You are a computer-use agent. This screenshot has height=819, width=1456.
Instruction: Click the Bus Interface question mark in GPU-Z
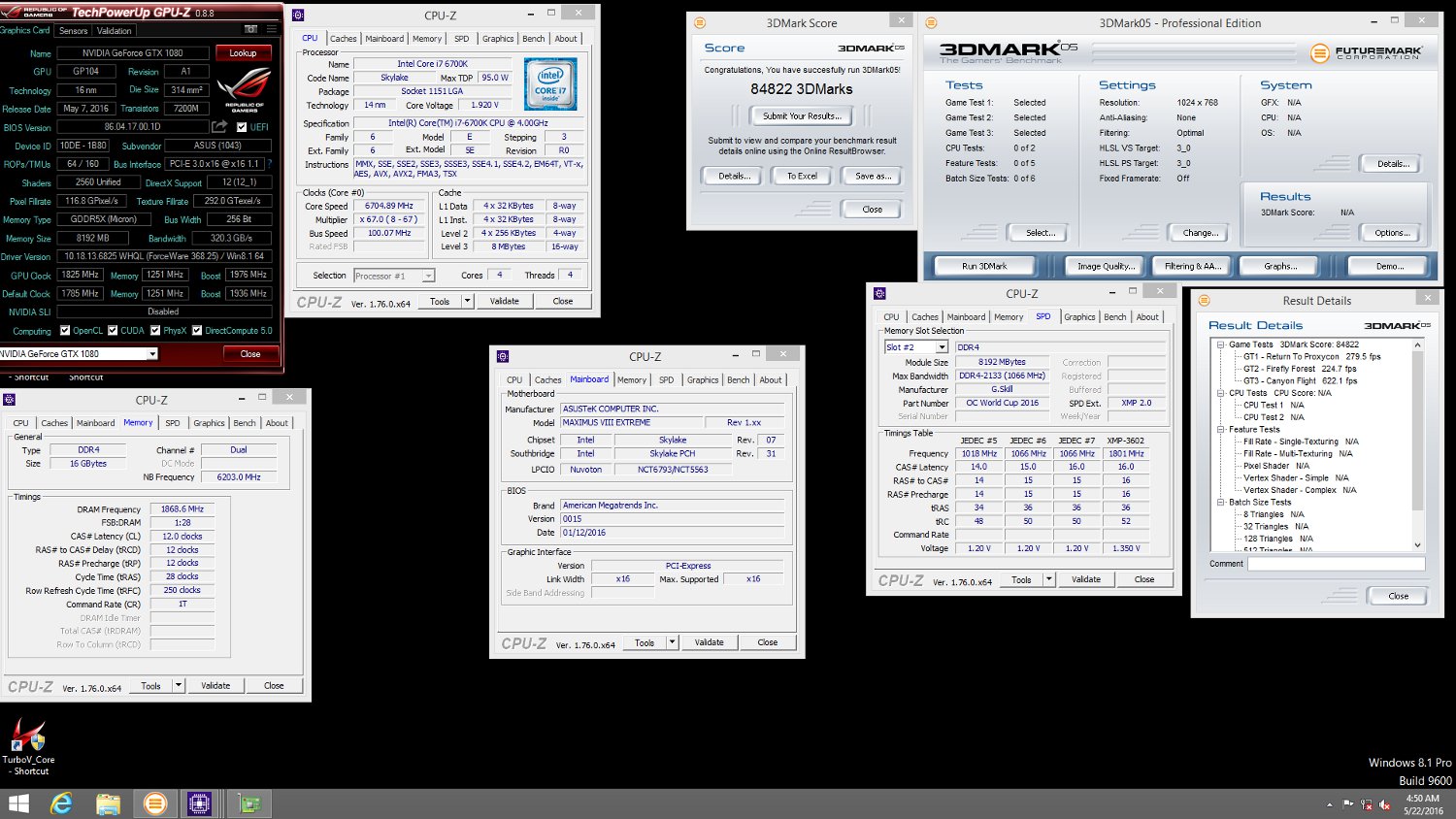coord(270,164)
